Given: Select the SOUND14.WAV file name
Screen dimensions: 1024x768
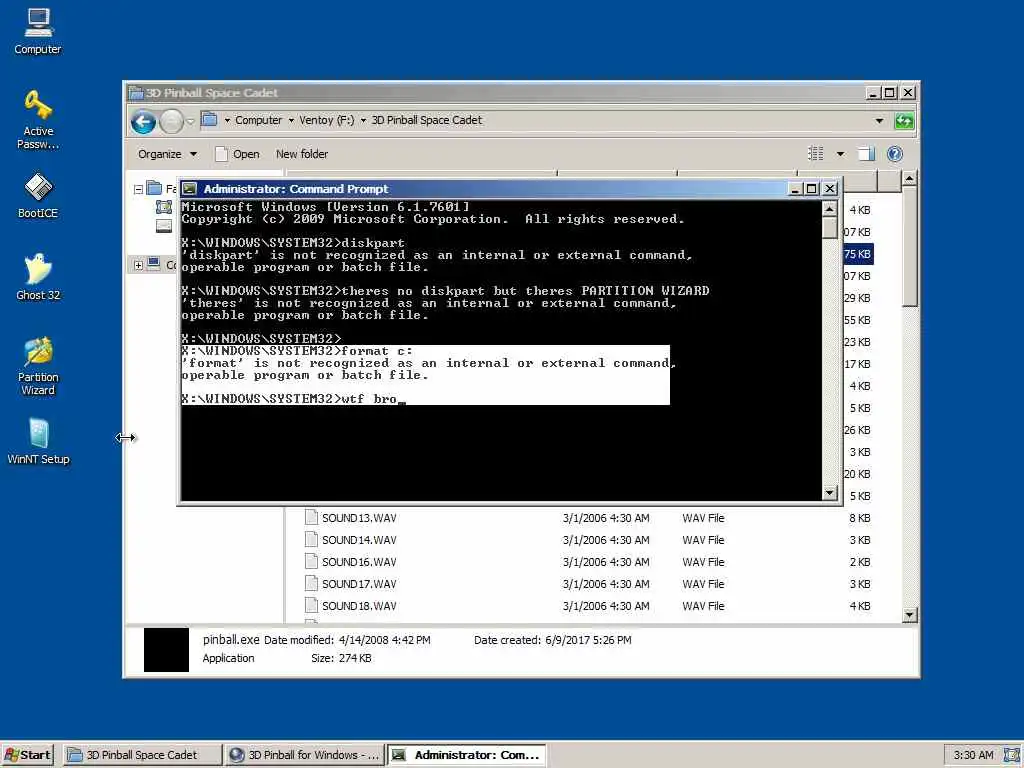Looking at the screenshot, I should tap(359, 540).
